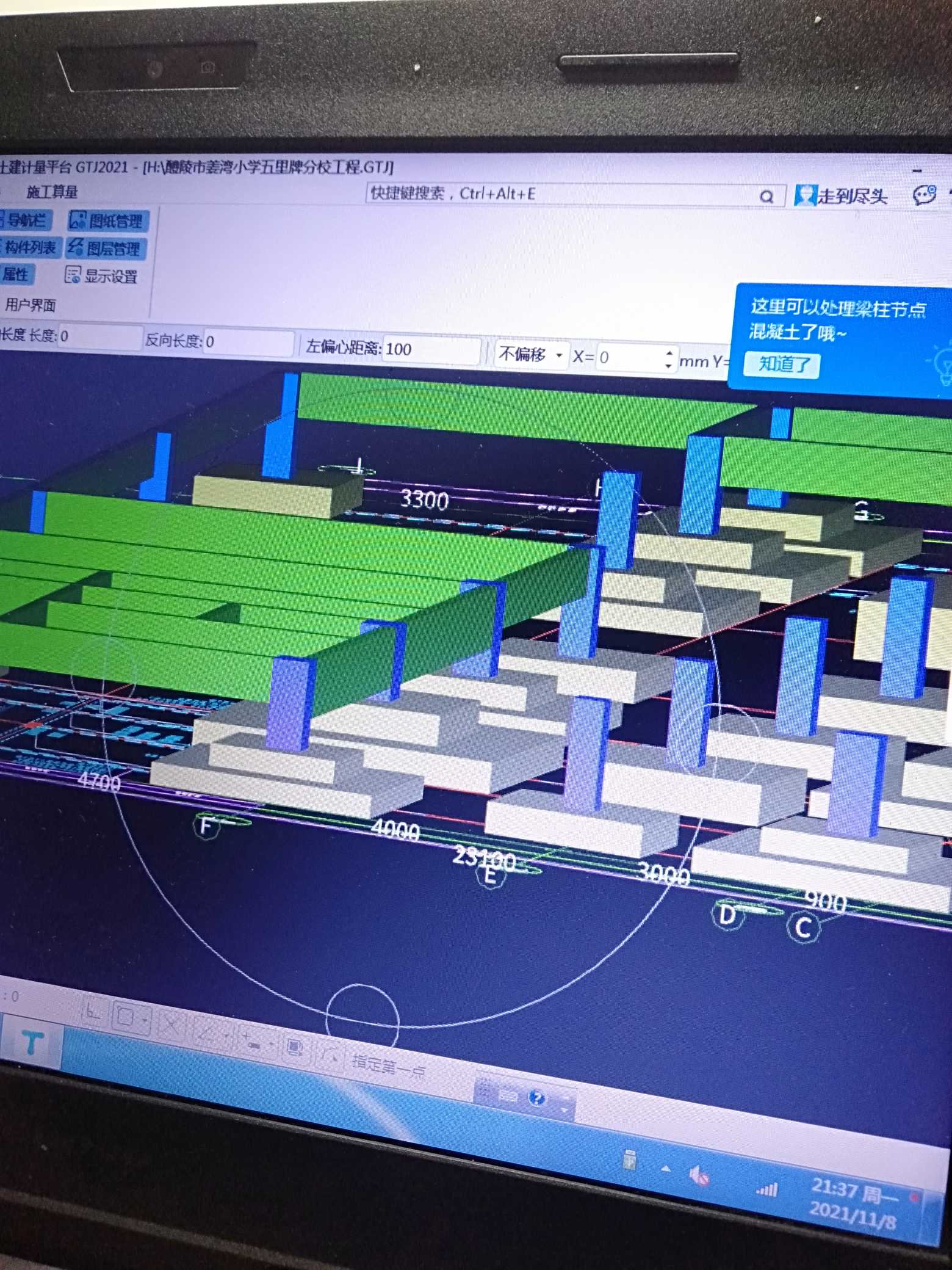Image resolution: width=952 pixels, height=1270 pixels.
Task: Select axis label D in the 3D view
Action: 727,915
